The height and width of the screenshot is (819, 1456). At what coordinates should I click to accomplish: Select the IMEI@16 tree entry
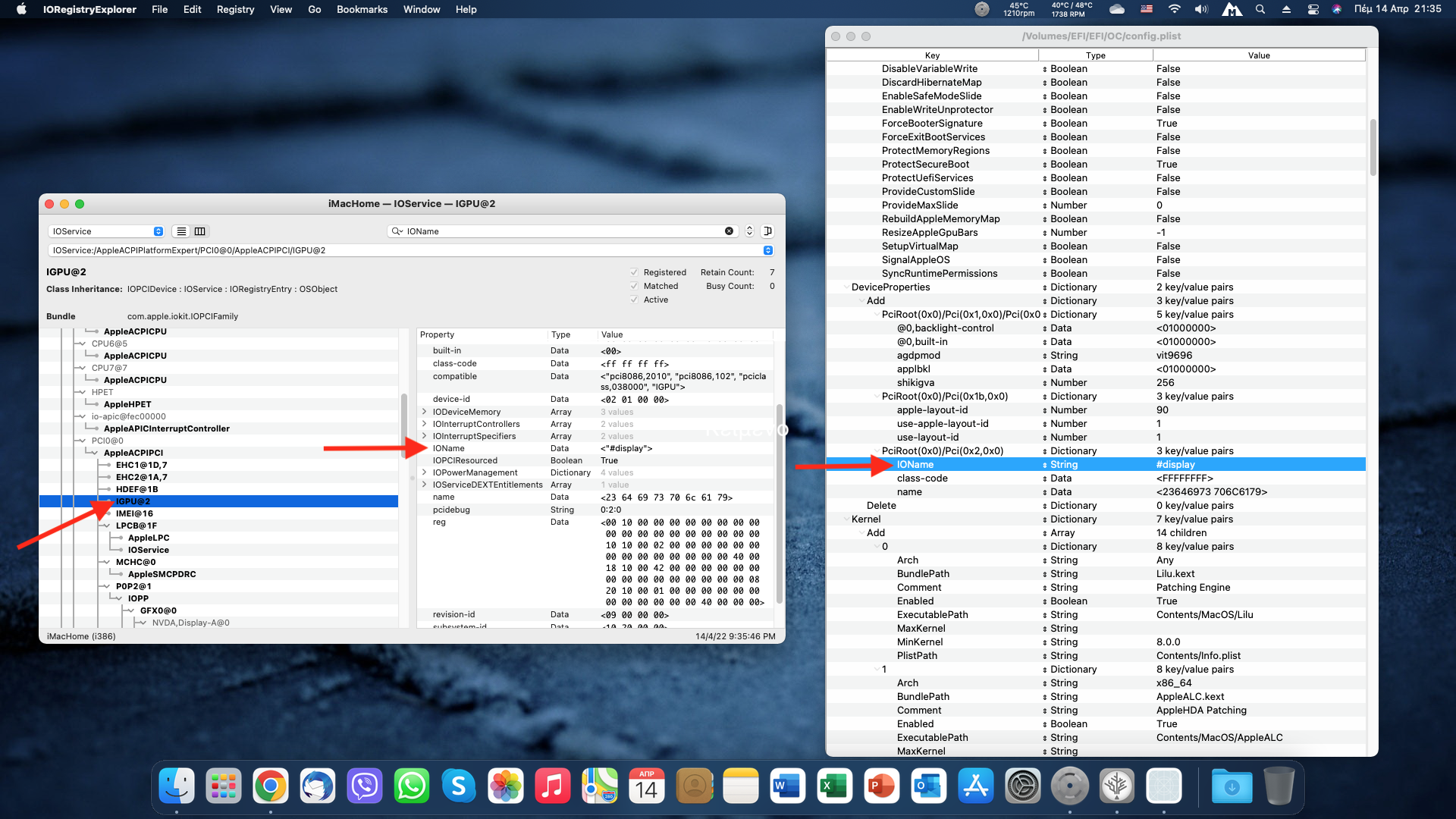tap(134, 513)
